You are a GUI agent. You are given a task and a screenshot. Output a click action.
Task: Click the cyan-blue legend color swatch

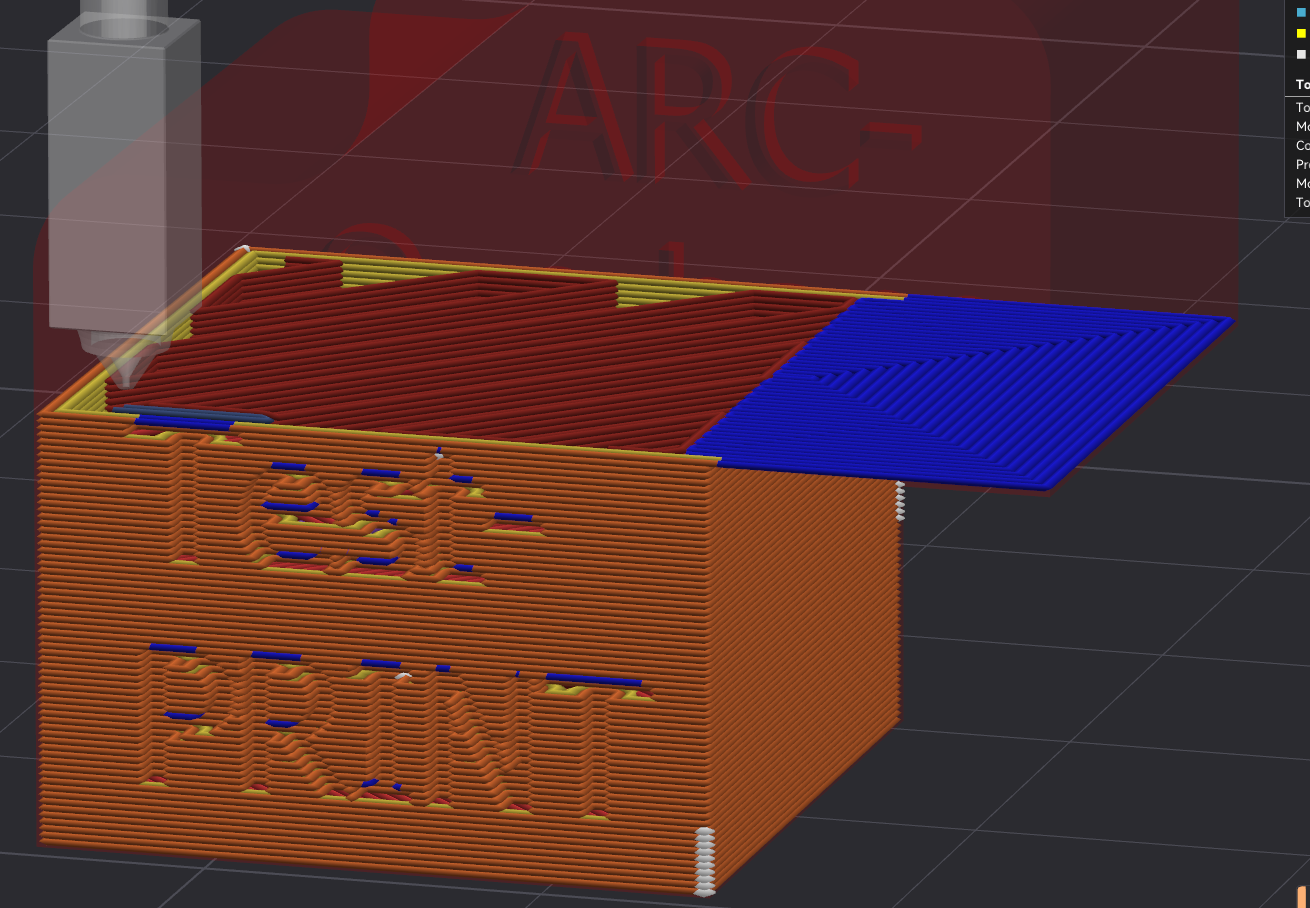pyautogui.click(x=1301, y=12)
